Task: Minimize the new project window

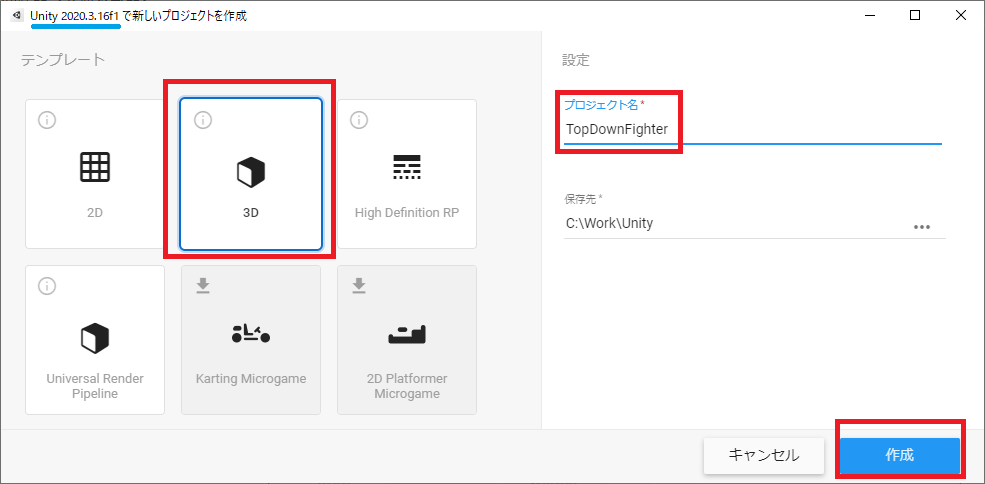Action: click(871, 16)
